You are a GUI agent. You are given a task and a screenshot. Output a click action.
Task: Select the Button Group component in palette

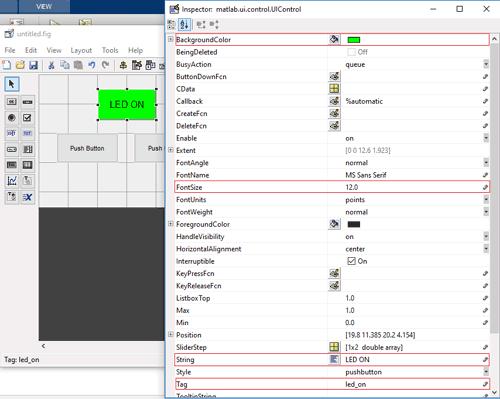pyautogui.click(x=12, y=197)
